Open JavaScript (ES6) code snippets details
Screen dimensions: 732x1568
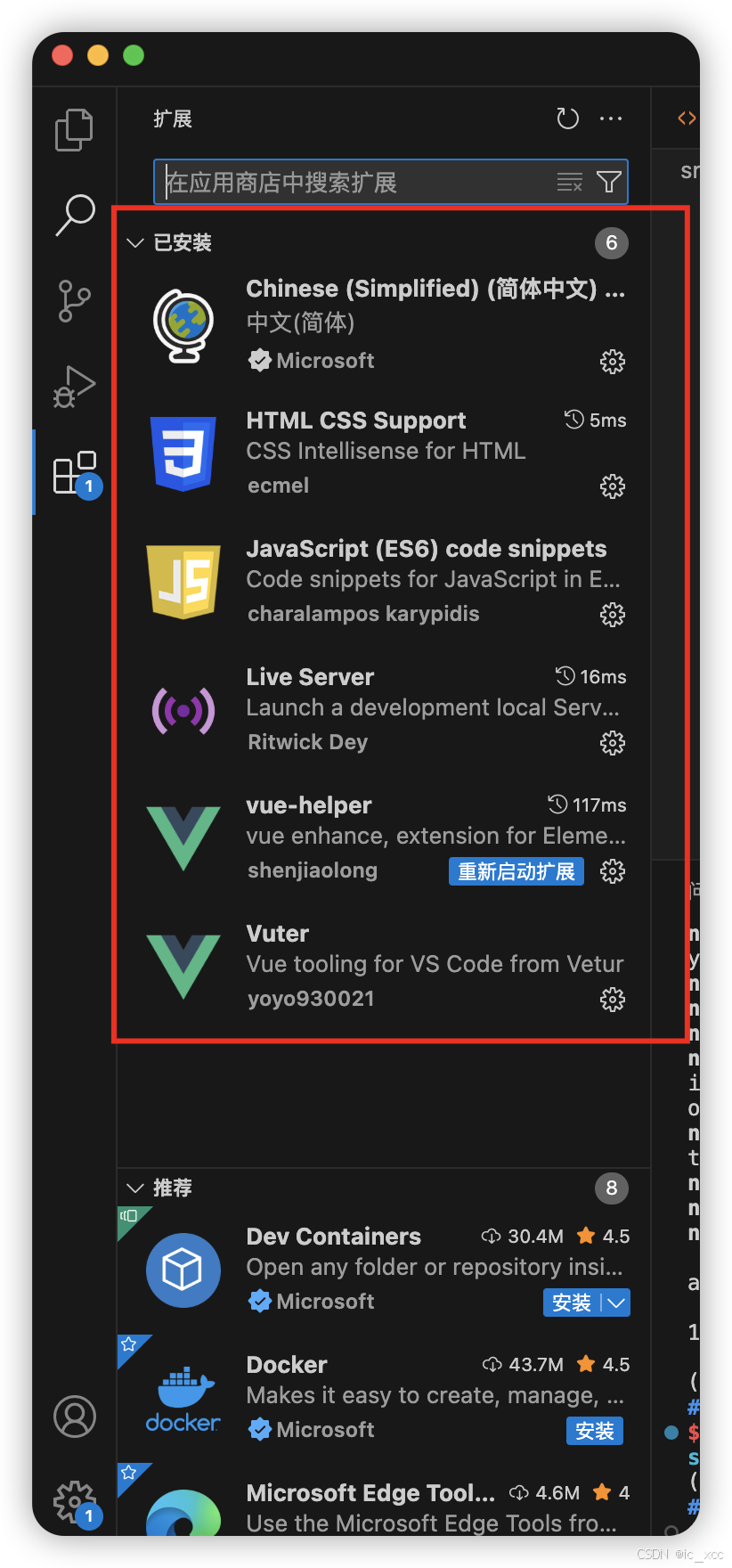coord(427,549)
